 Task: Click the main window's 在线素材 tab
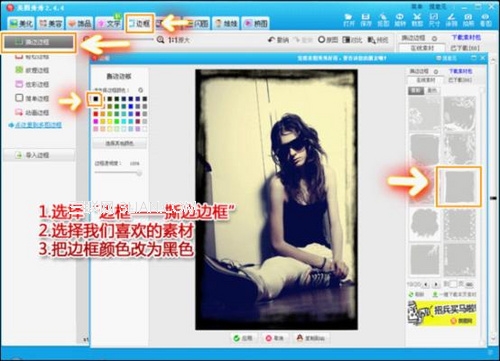422,48
